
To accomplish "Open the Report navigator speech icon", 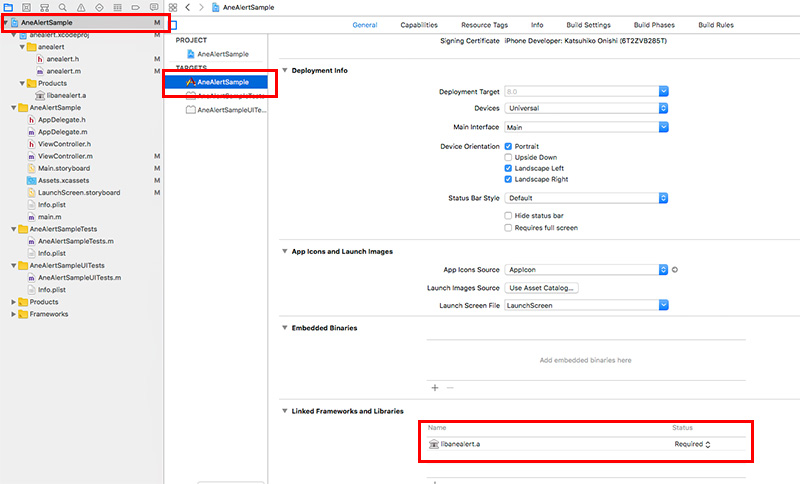I will (154, 7).
